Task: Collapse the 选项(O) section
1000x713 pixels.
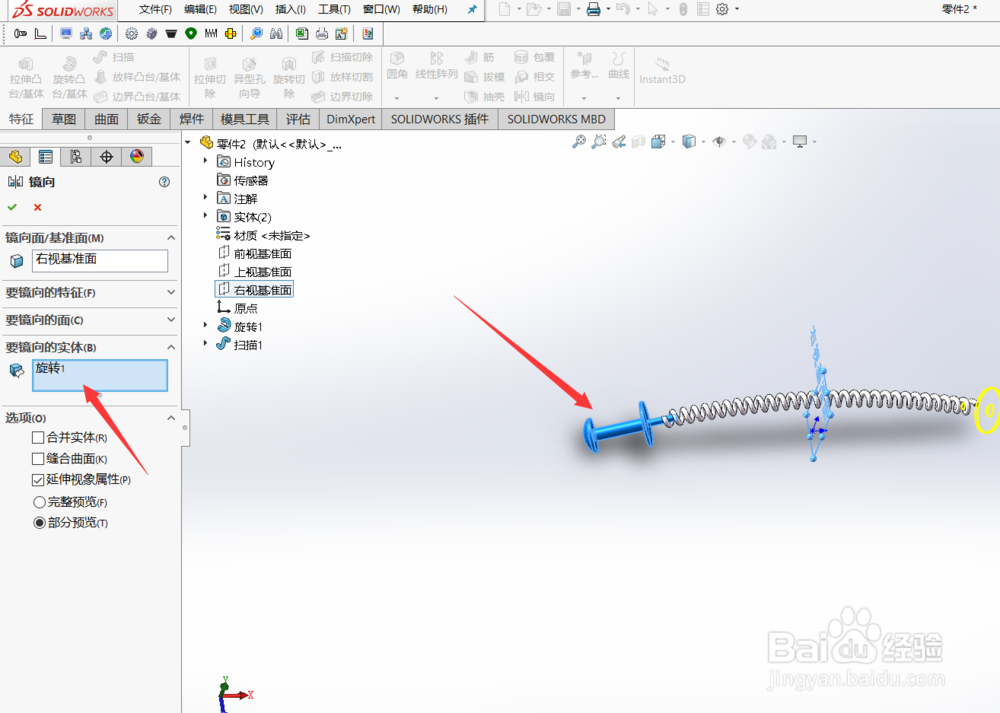Action: 171,418
